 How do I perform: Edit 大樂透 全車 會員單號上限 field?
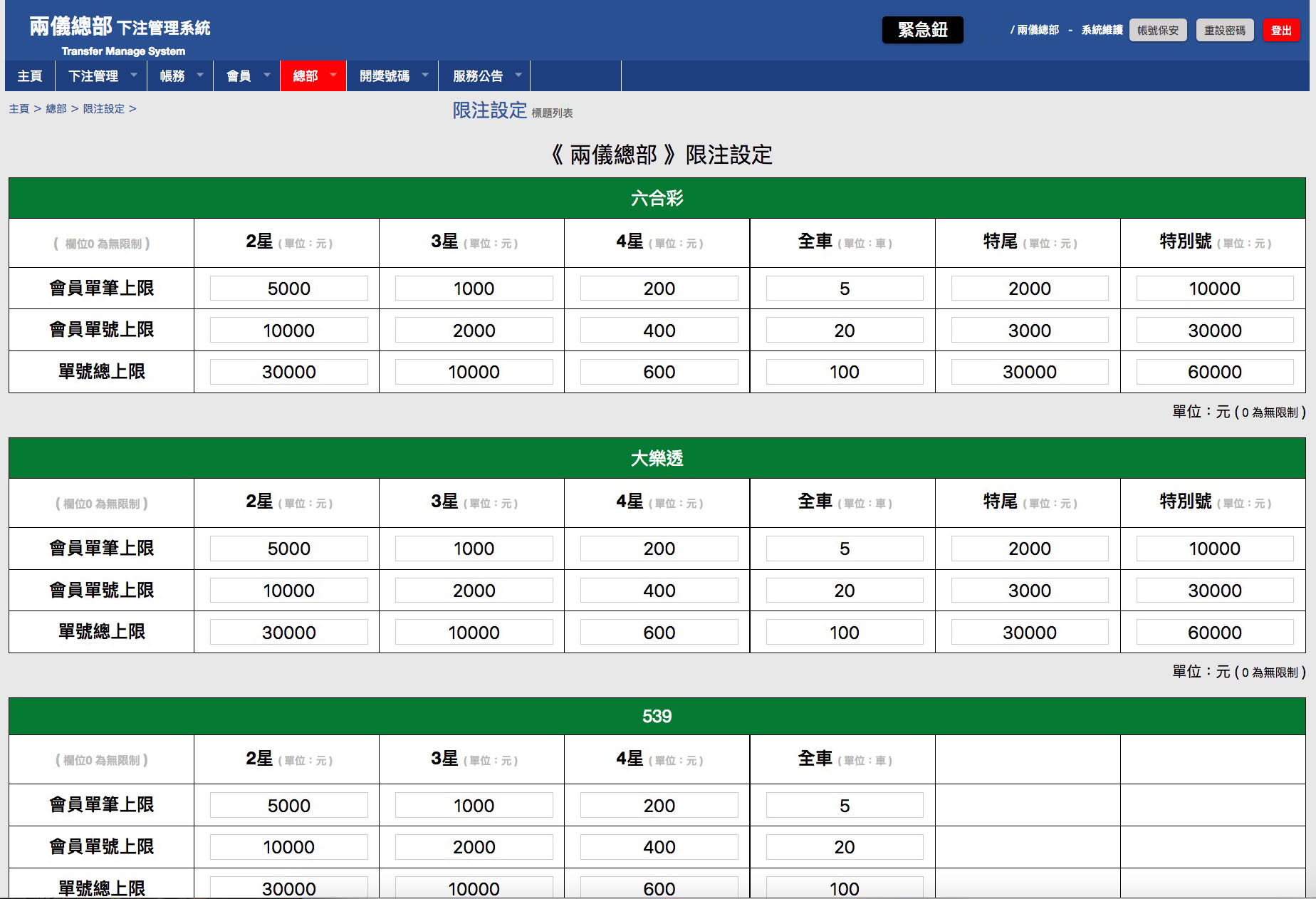844,591
